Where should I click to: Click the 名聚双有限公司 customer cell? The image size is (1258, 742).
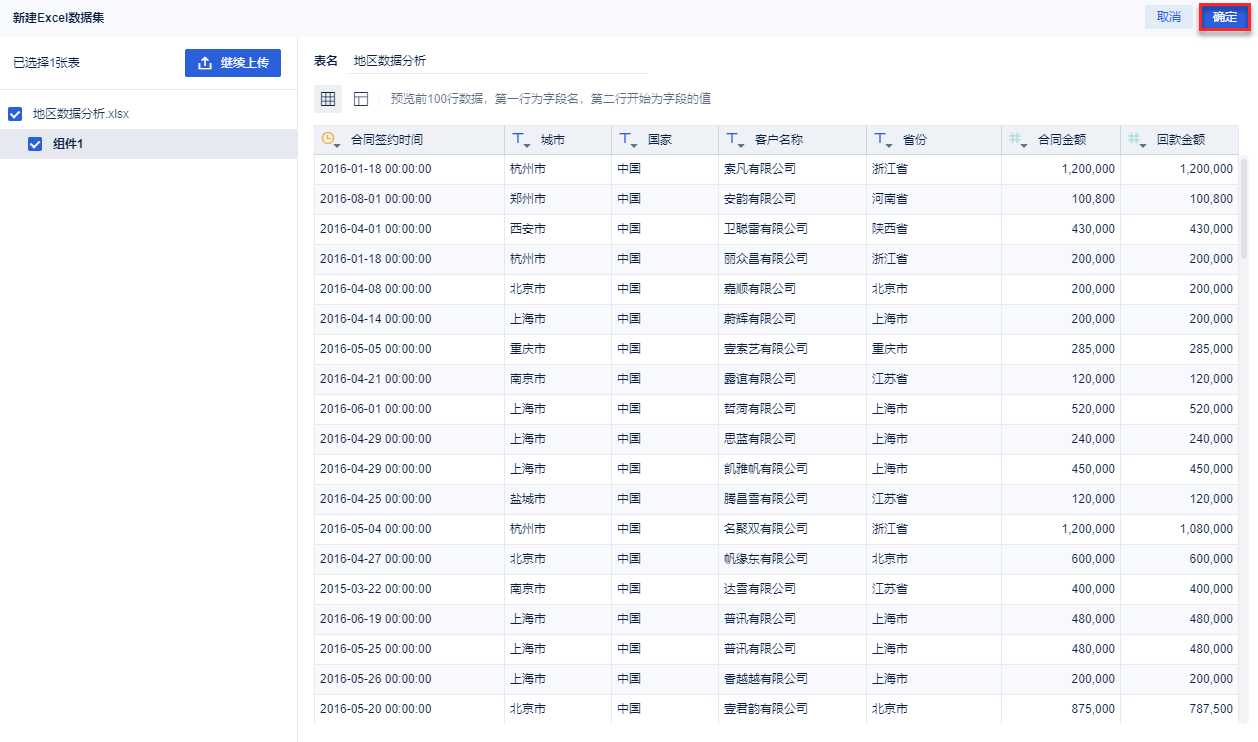pos(792,529)
